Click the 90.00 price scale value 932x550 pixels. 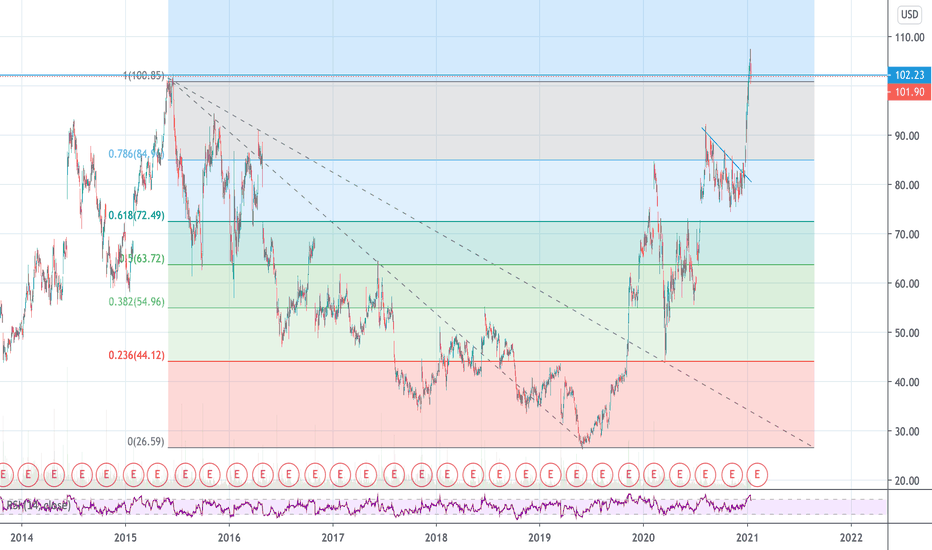[907, 136]
